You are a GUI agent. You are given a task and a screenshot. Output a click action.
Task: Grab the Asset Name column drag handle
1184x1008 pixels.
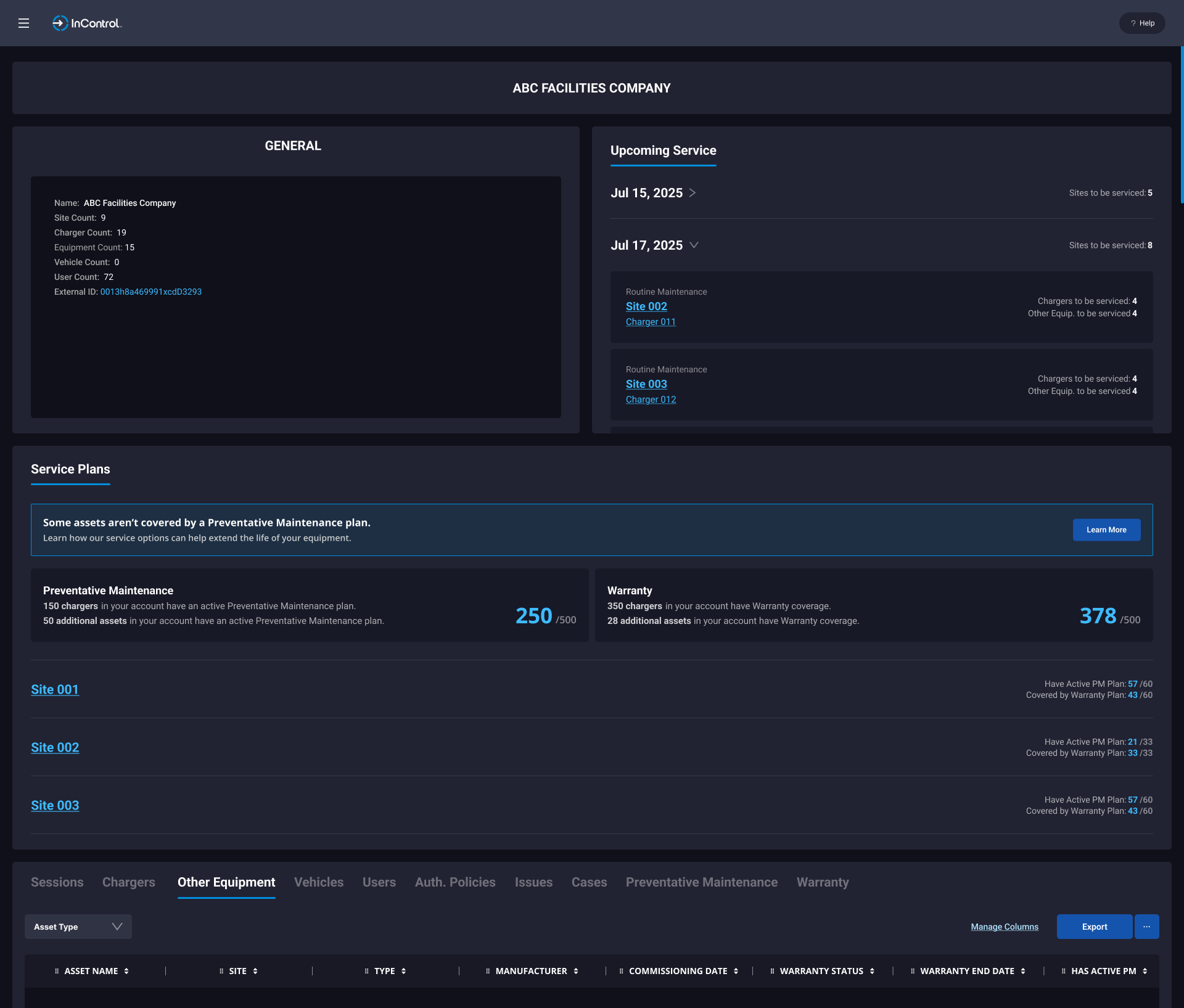coord(57,971)
